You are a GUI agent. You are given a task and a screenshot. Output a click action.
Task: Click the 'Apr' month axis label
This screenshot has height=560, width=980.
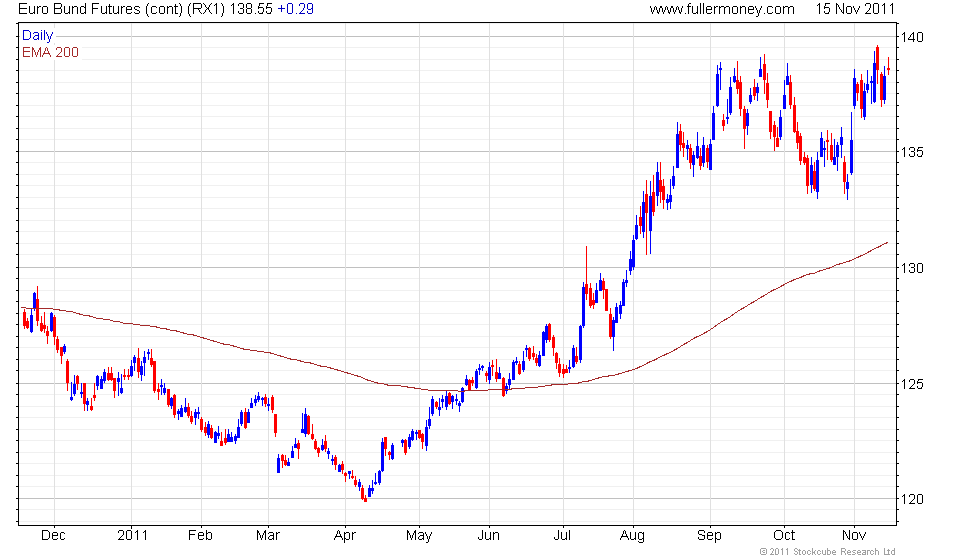tap(345, 536)
